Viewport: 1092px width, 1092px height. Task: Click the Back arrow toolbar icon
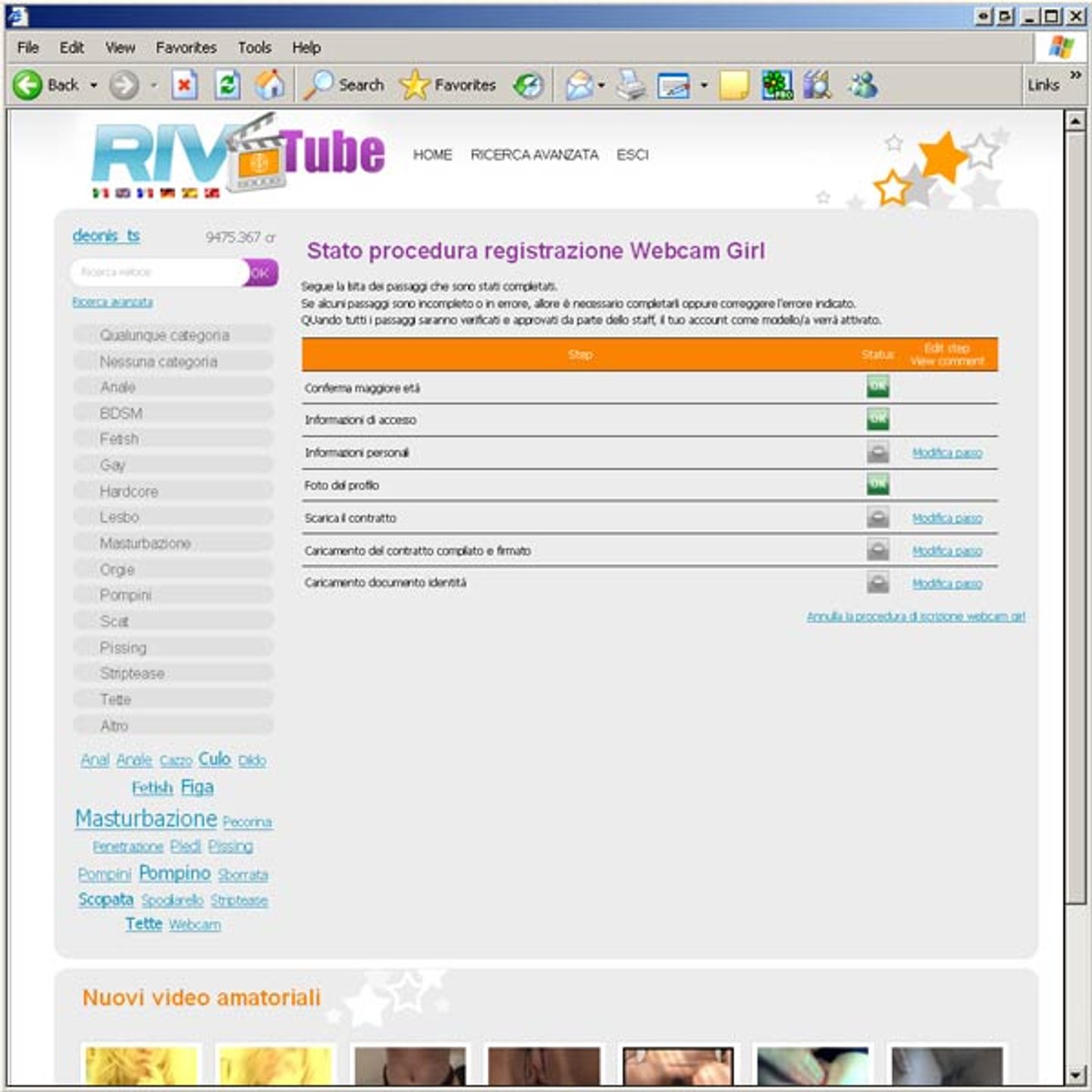tap(28, 85)
